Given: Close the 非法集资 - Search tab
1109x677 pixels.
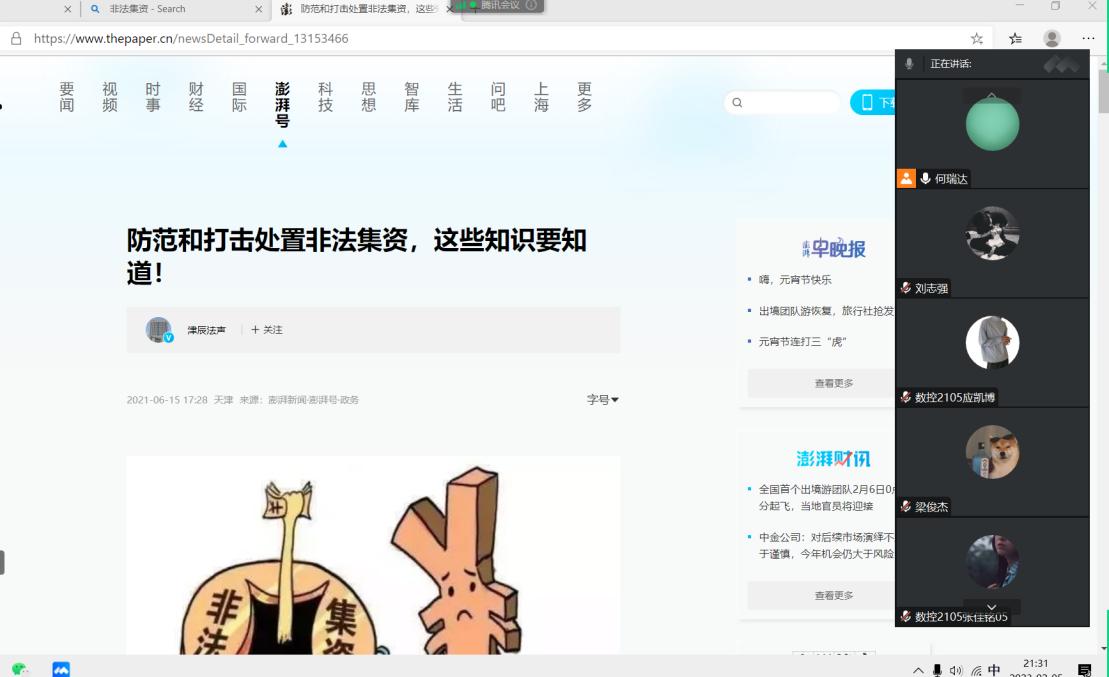Looking at the screenshot, I should pos(258,9).
